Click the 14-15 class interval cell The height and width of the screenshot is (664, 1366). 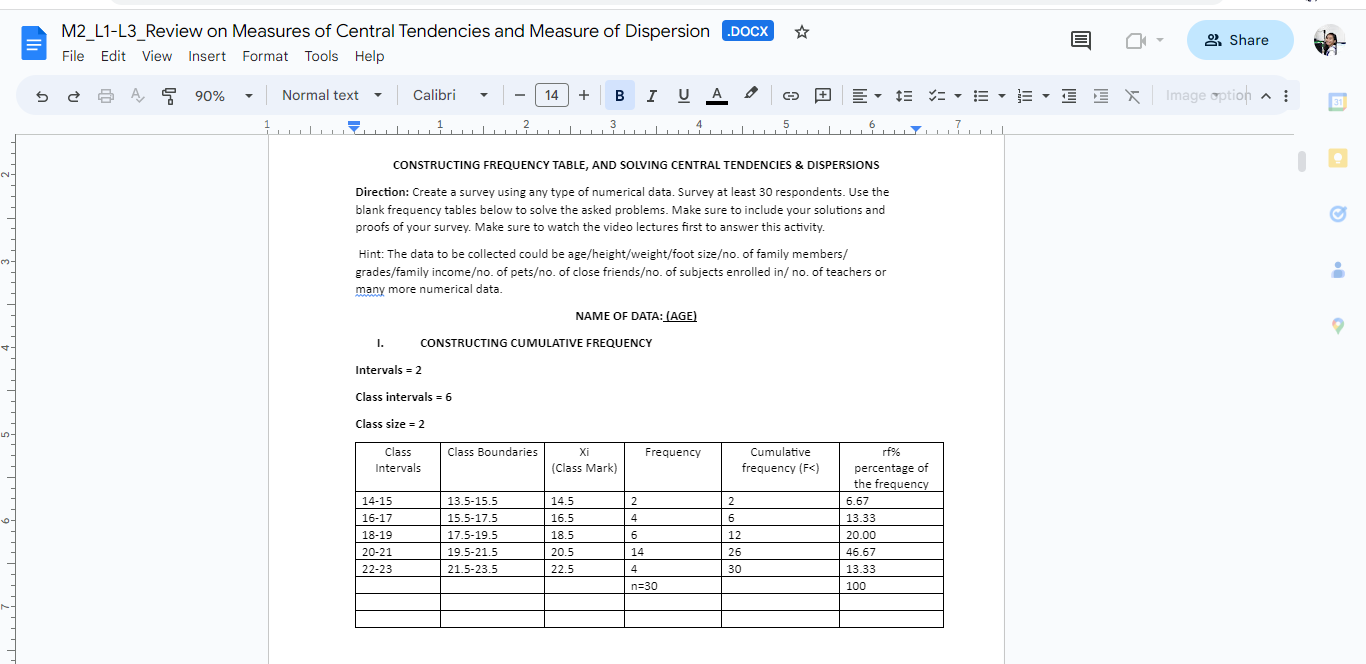(398, 501)
